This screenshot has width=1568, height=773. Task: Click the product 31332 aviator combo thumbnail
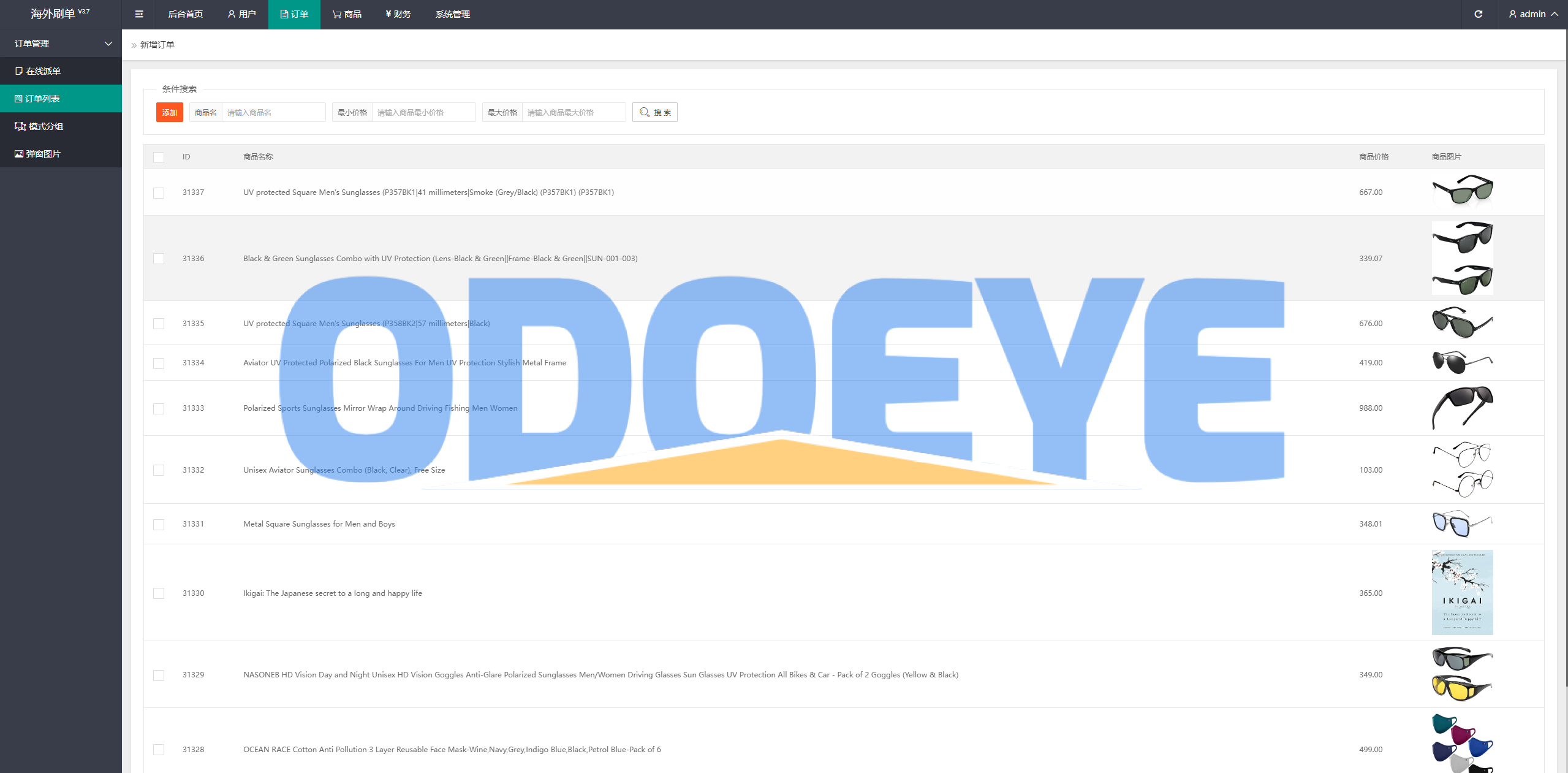[x=1462, y=470]
